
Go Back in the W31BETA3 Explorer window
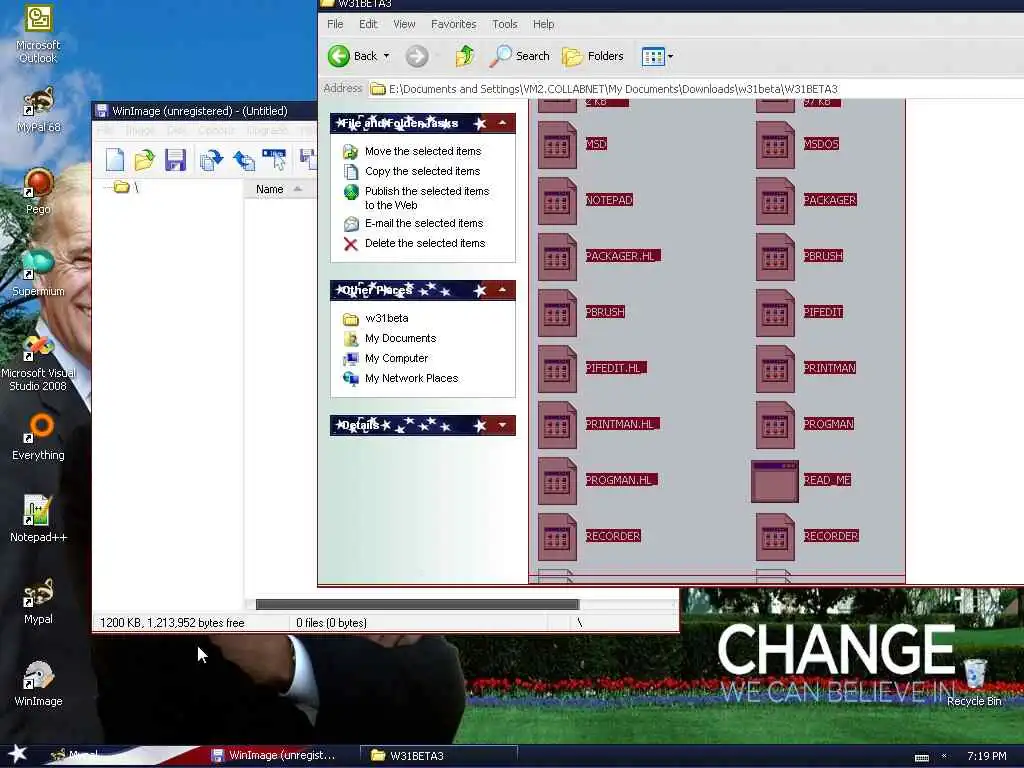coord(353,56)
